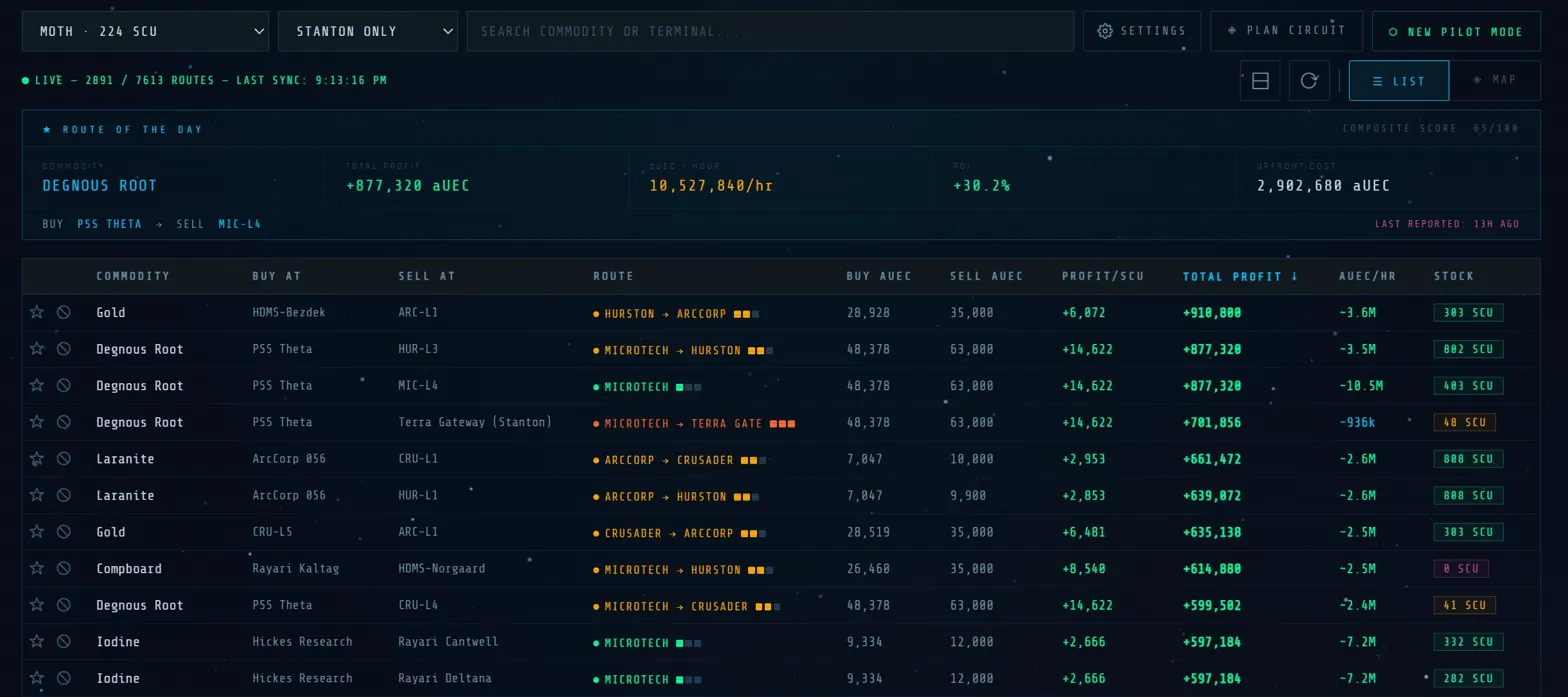
Task: Star the Degnous Root to HUR-L3 route
Action: point(37,349)
